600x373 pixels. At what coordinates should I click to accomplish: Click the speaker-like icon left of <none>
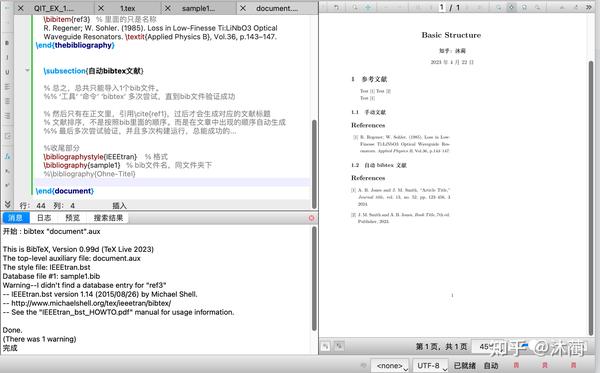[363, 366]
